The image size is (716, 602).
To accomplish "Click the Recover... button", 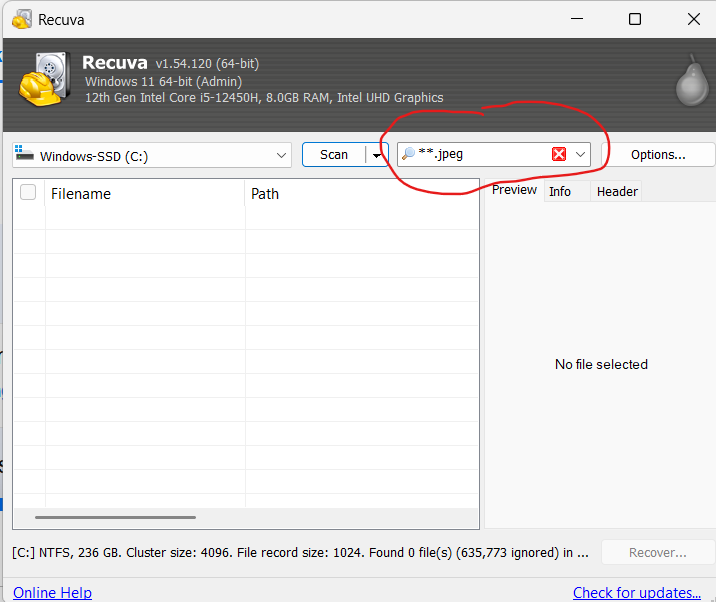I will 658,553.
